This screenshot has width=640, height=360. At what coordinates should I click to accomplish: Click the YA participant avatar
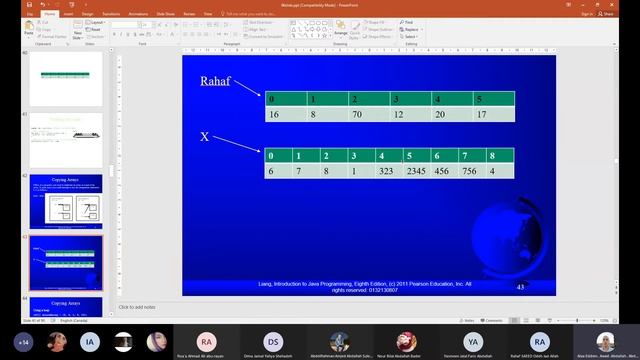(x=473, y=342)
